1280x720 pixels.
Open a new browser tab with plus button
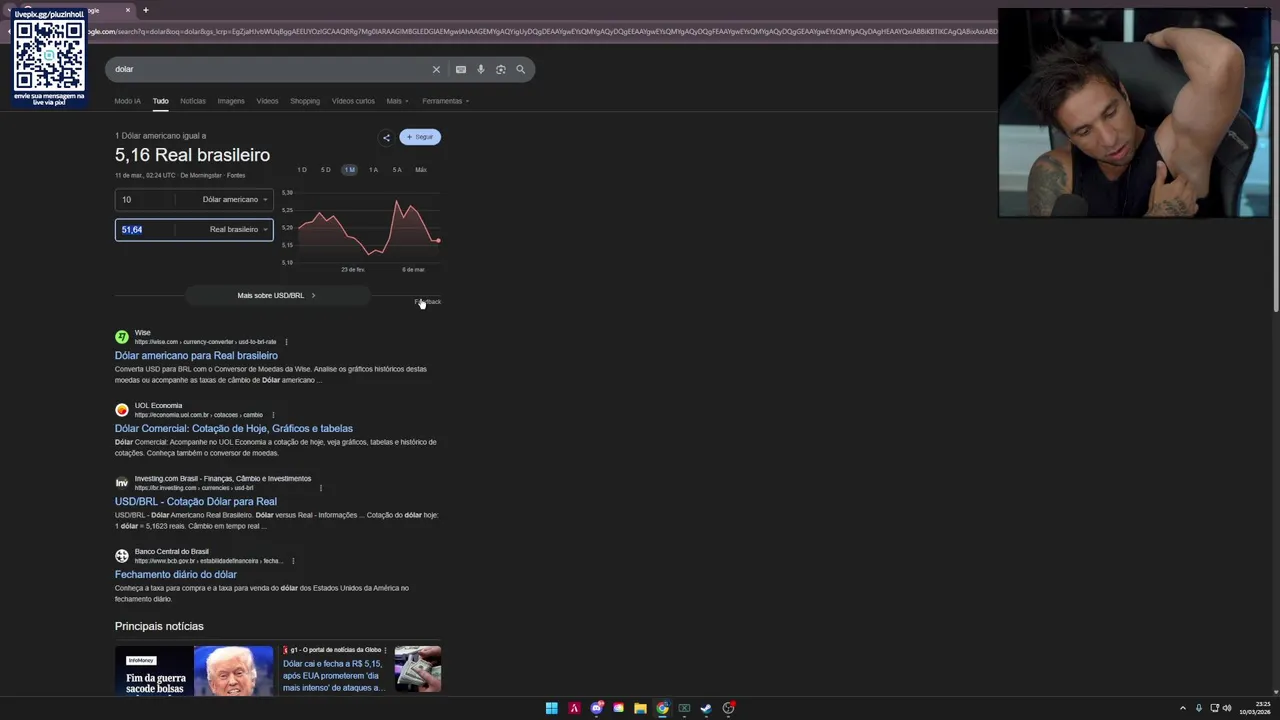146,10
